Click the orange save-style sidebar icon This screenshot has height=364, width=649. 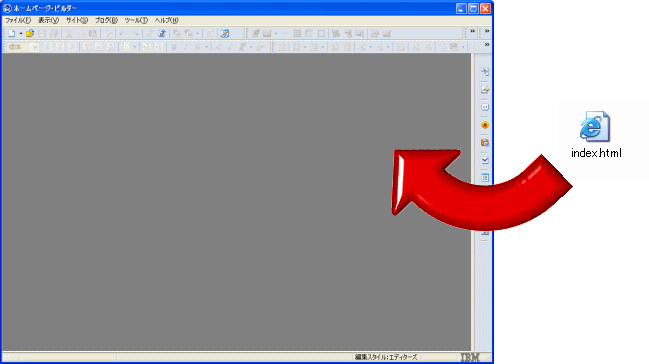click(x=485, y=142)
